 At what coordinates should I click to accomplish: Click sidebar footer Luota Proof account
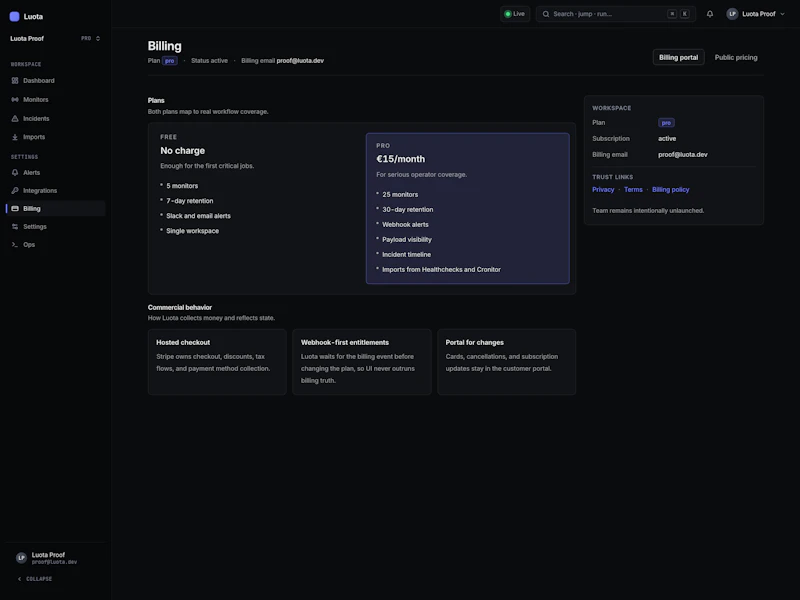click(x=55, y=558)
